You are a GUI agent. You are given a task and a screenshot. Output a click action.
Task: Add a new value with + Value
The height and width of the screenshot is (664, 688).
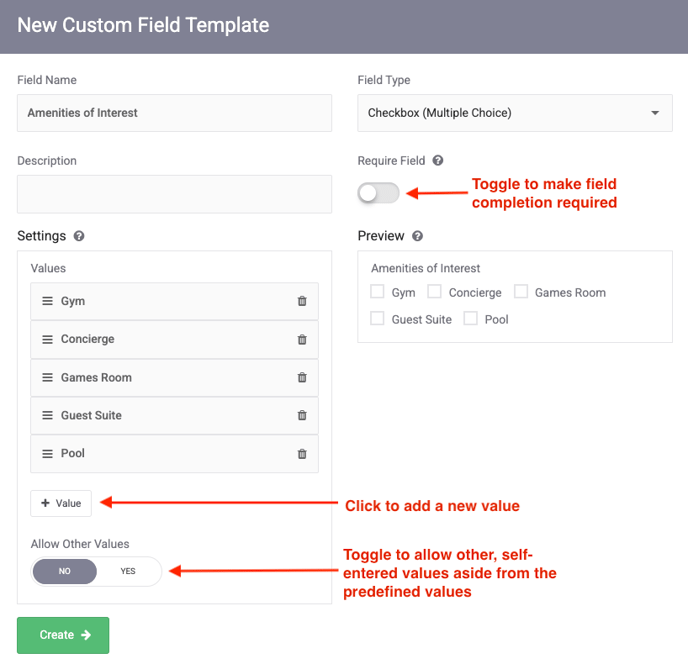pyautogui.click(x=61, y=503)
